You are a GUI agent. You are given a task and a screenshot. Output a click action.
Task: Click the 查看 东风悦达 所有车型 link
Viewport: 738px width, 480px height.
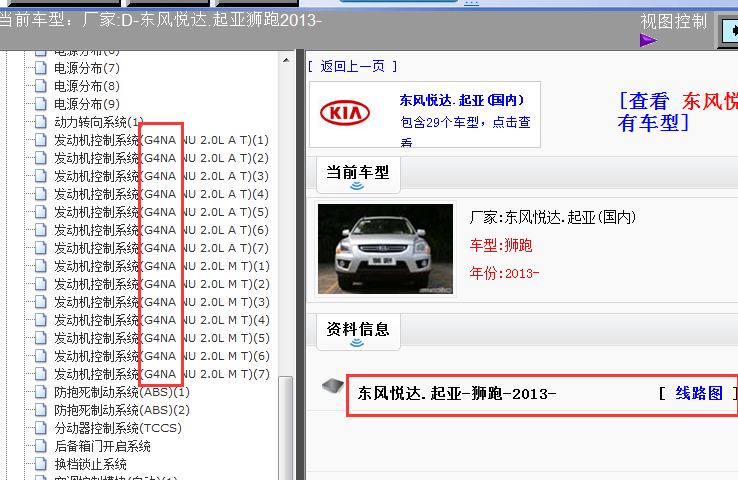[678, 112]
